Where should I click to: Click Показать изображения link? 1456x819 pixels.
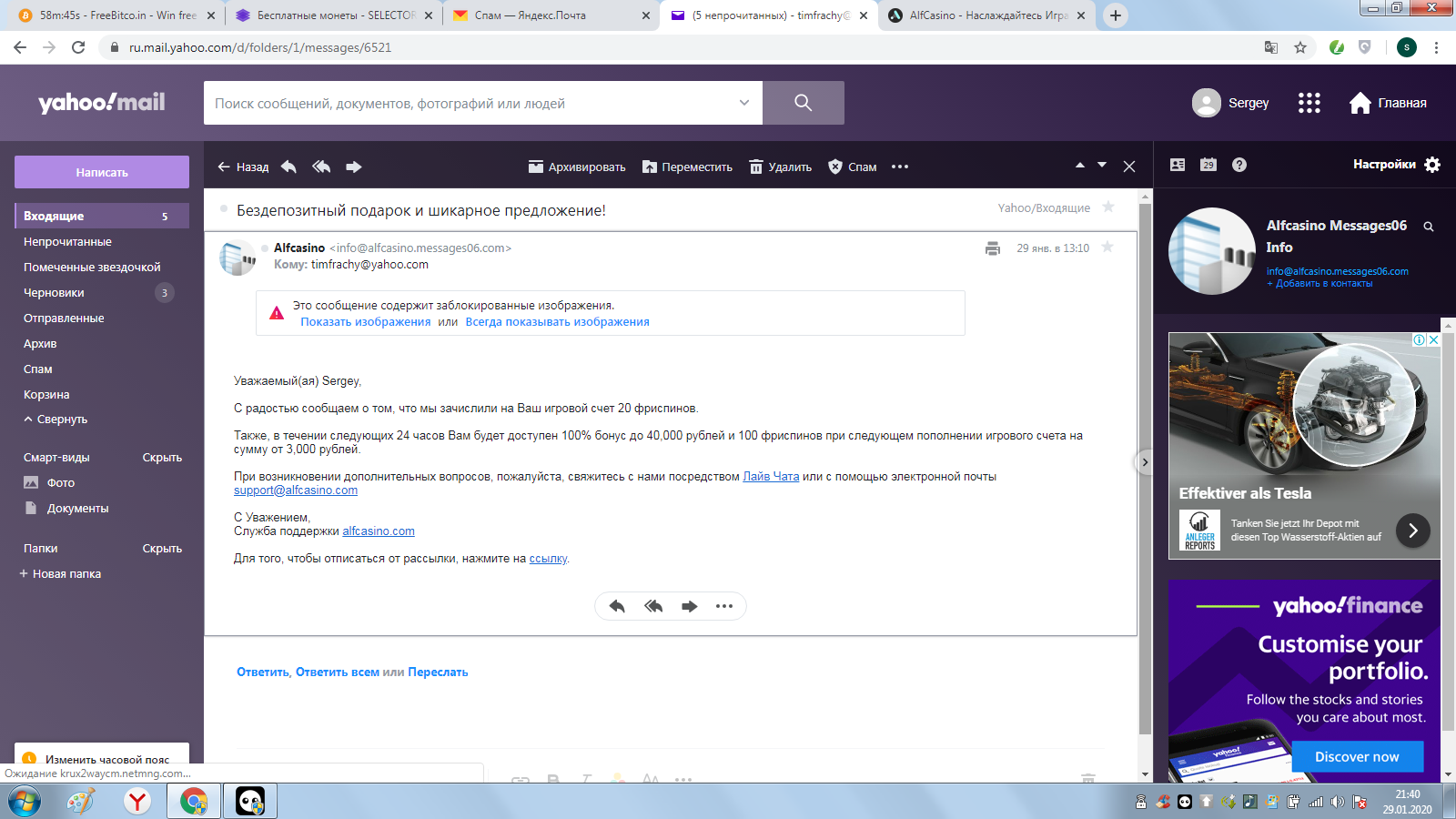click(366, 322)
